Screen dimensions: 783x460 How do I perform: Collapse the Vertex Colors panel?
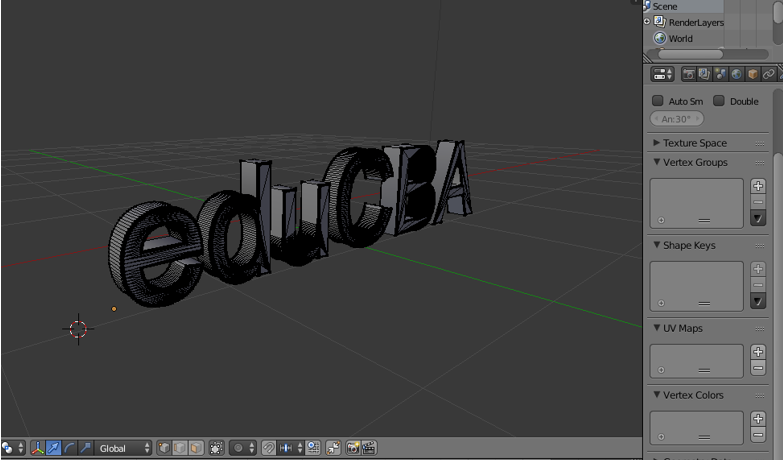click(657, 395)
